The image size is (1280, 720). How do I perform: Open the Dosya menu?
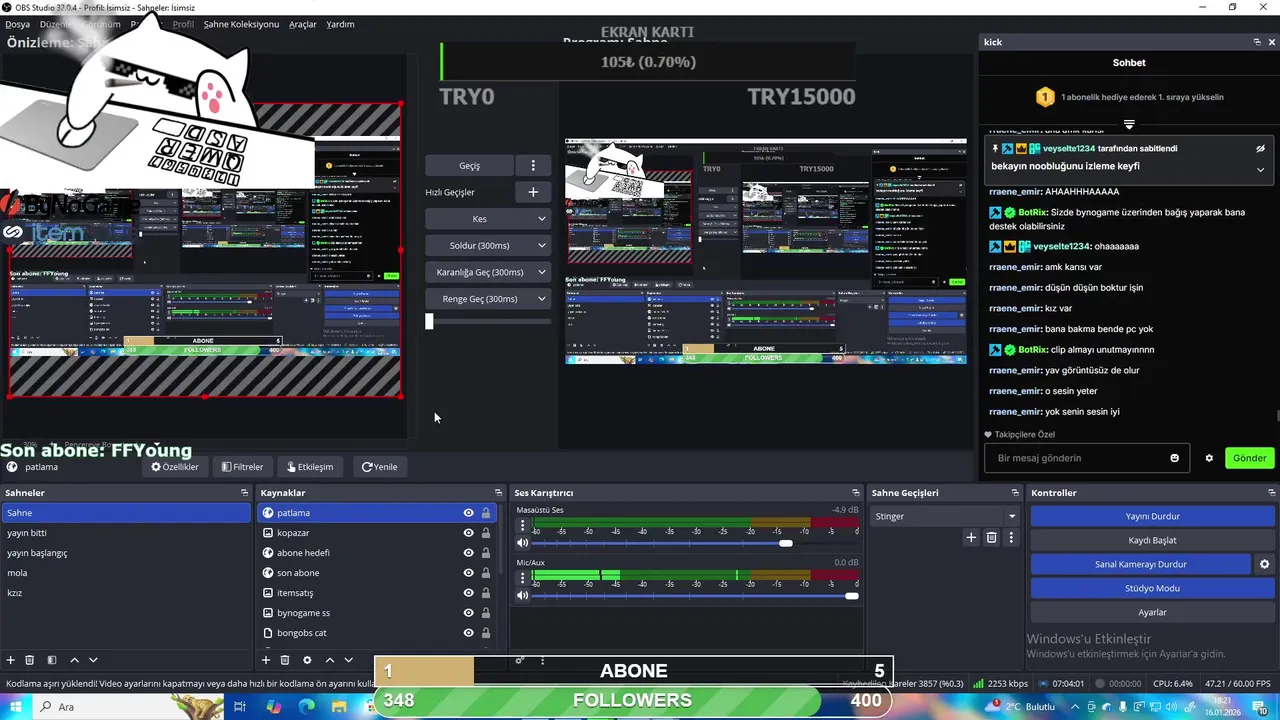pos(17,24)
